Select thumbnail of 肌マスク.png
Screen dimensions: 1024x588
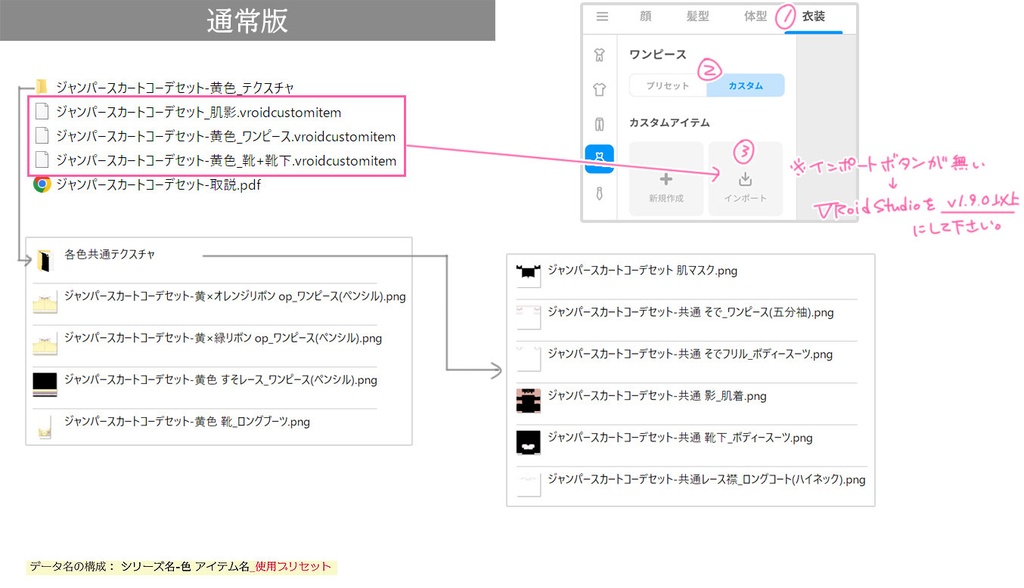[528, 275]
